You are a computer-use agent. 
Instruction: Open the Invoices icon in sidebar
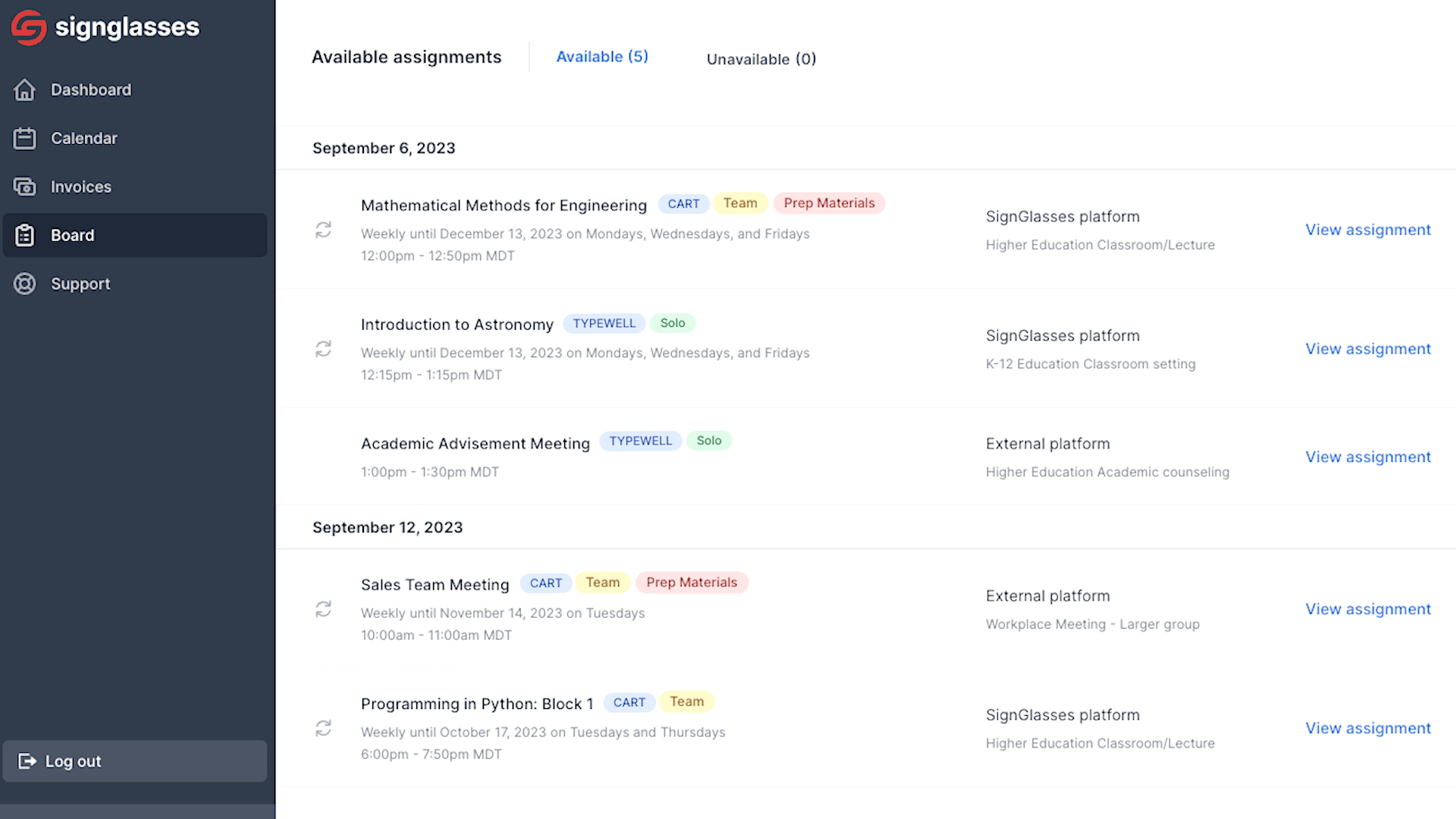coord(24,187)
